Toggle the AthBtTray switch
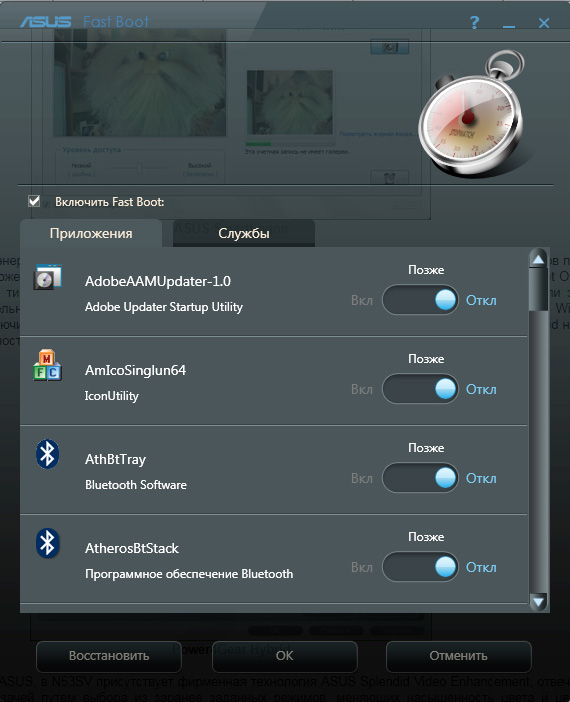Screen dimensions: 570x702 click(x=420, y=478)
